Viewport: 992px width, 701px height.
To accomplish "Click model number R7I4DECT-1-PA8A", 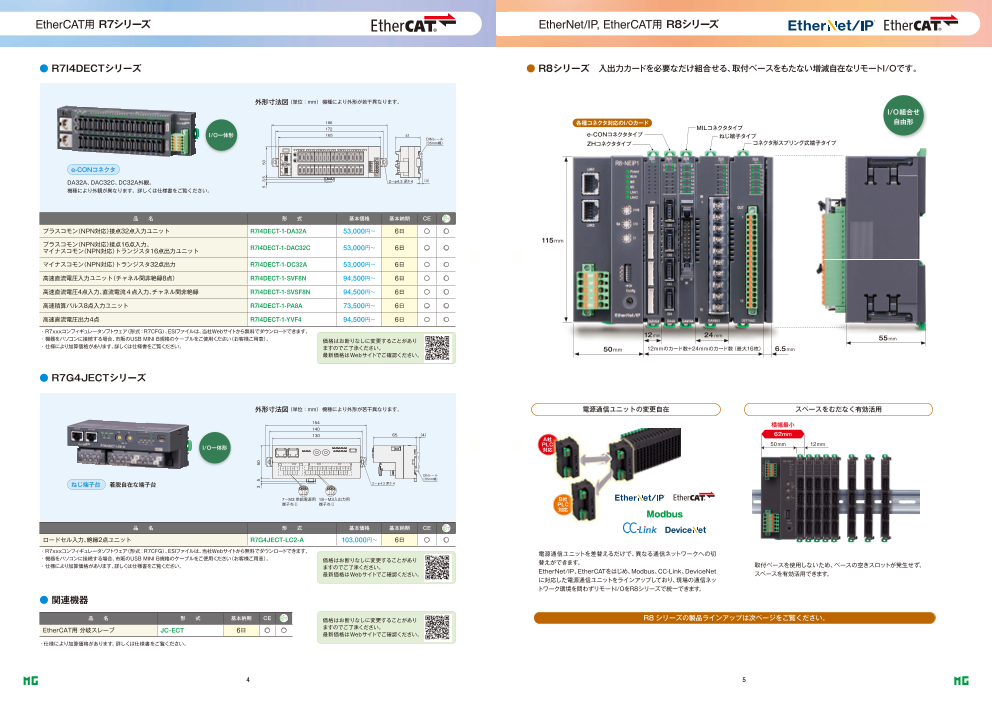I will pos(276,306).
